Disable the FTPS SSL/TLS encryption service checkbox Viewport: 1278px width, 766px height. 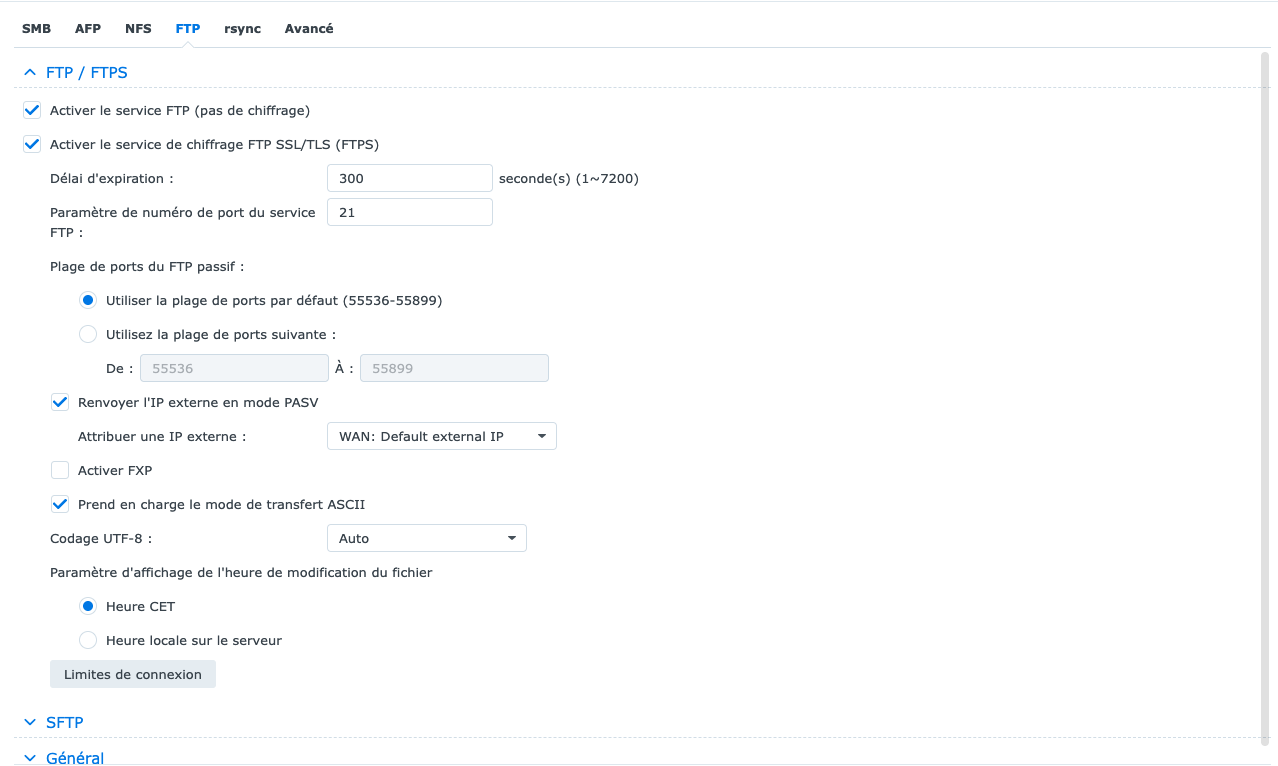click(32, 144)
